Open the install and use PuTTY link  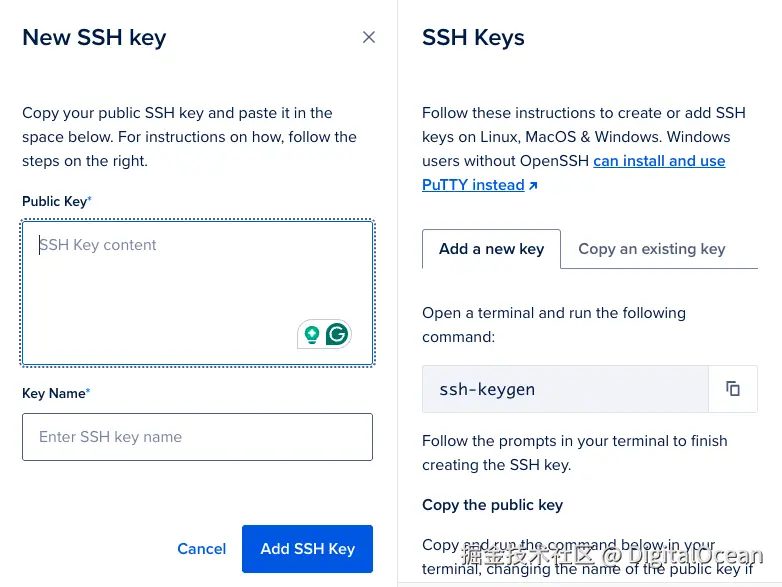point(659,161)
